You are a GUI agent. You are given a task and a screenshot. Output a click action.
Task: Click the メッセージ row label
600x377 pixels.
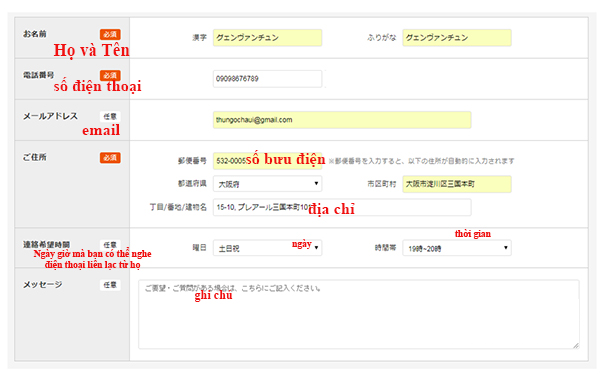click(42, 284)
